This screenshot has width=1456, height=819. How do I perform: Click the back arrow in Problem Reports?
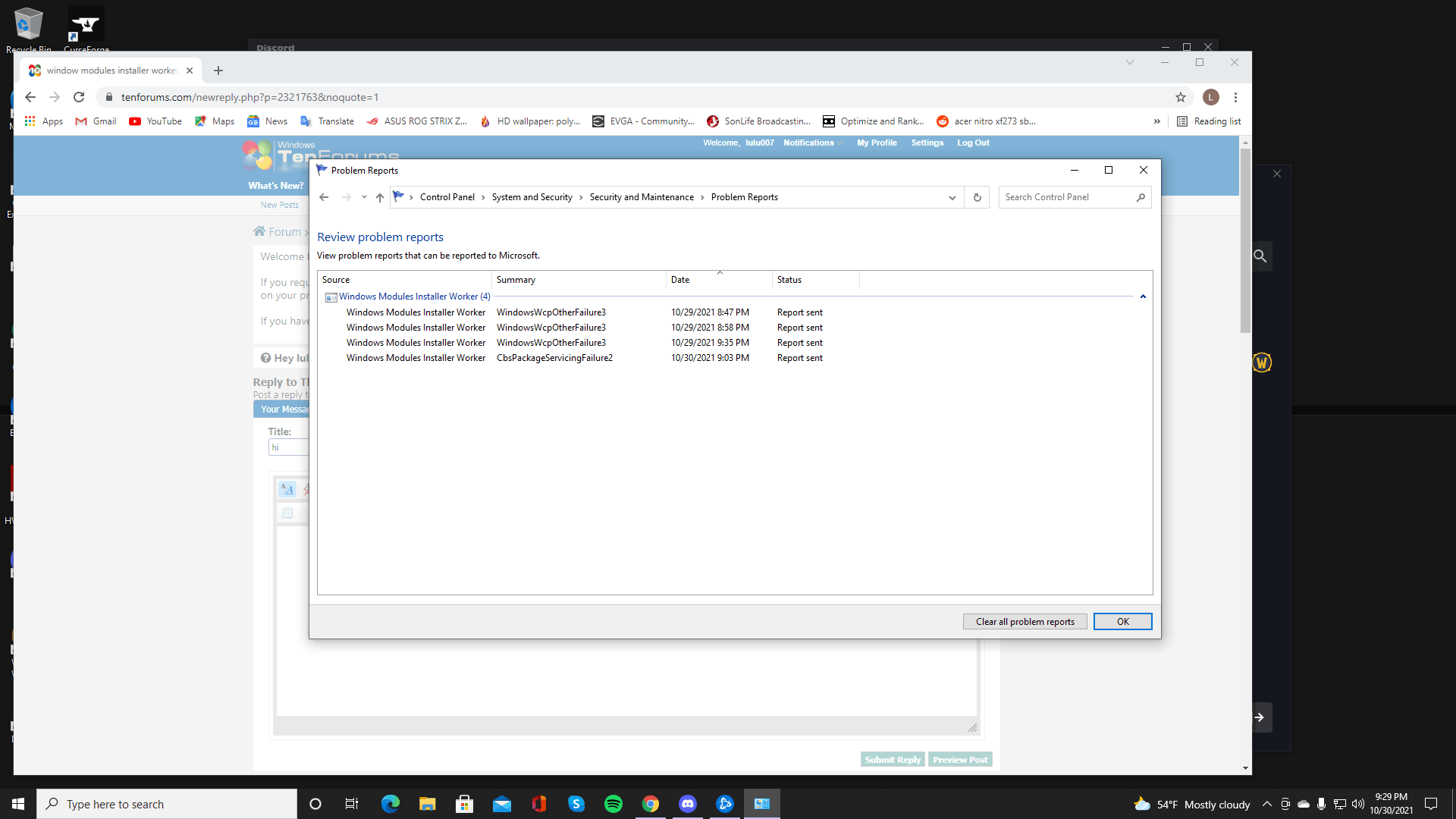coord(324,197)
